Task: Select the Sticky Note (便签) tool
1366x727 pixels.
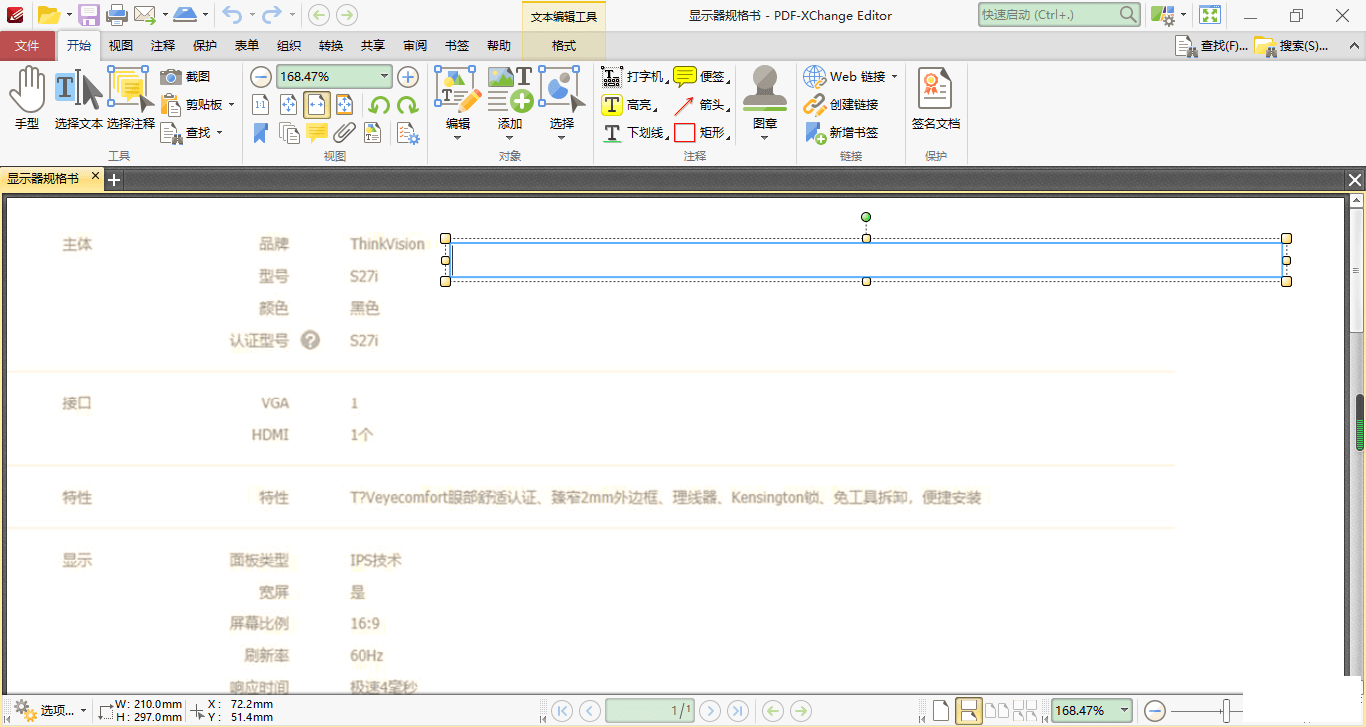Action: (x=700, y=77)
